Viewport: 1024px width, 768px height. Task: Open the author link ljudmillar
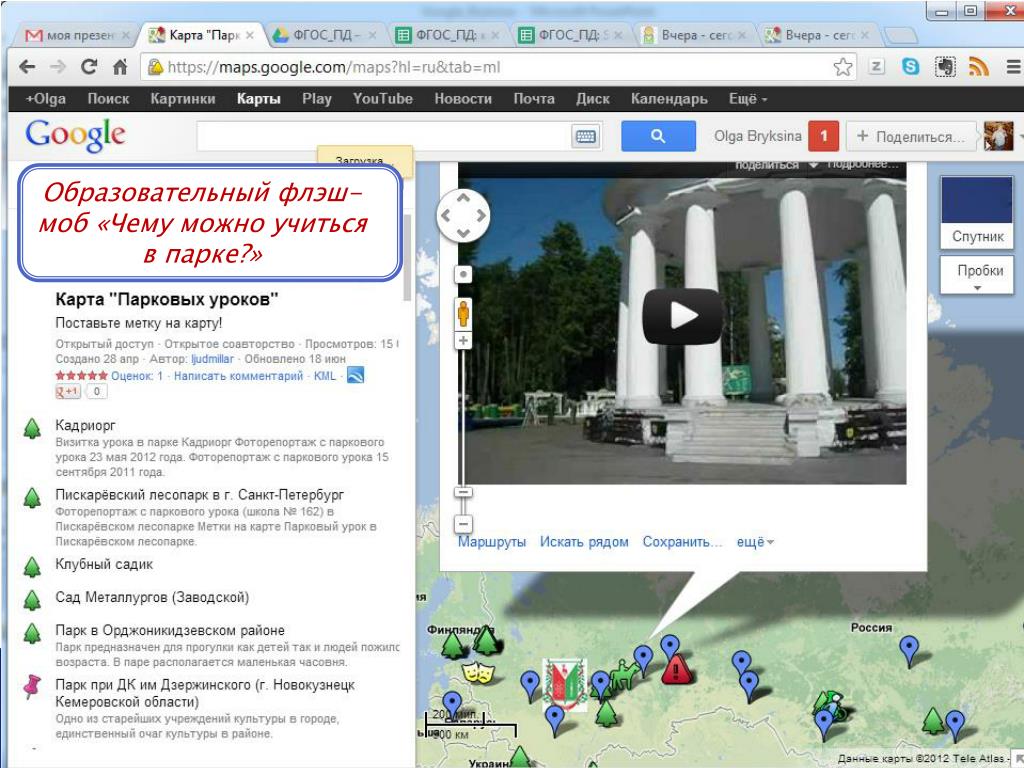[x=212, y=359]
